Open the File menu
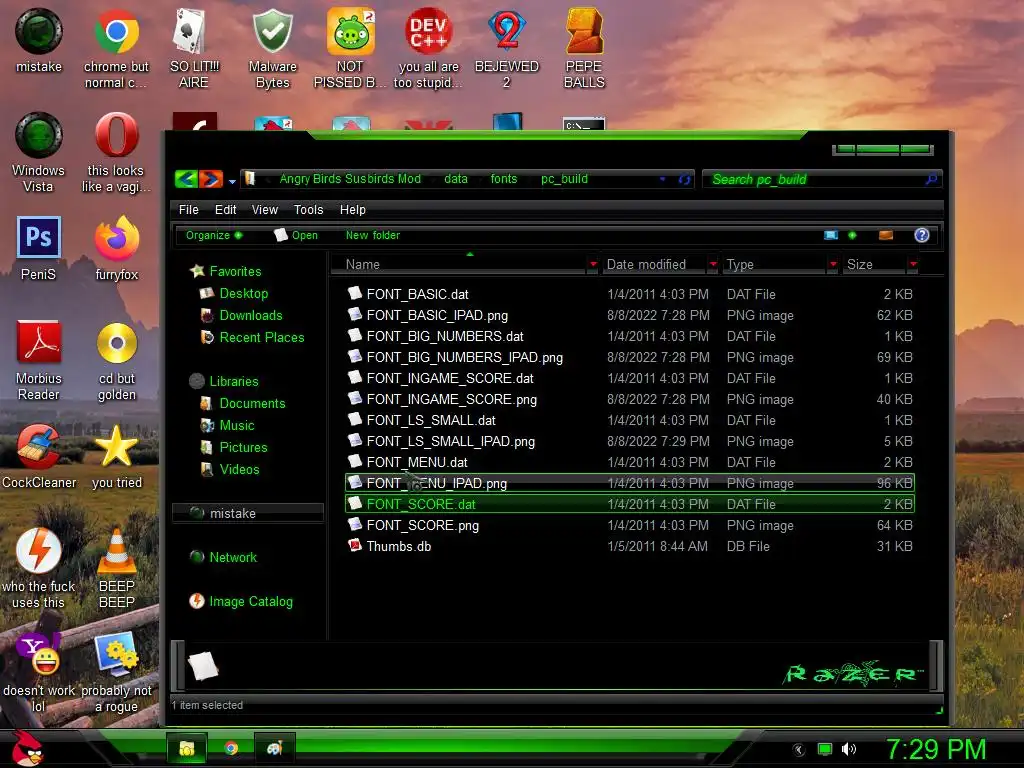 coord(189,210)
